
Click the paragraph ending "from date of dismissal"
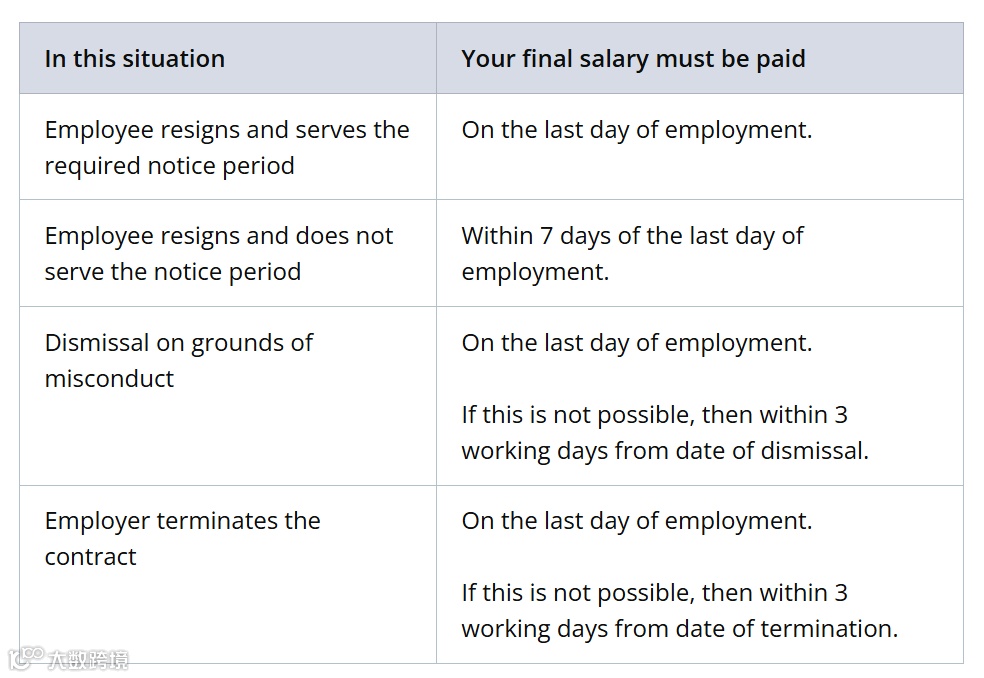click(665, 433)
